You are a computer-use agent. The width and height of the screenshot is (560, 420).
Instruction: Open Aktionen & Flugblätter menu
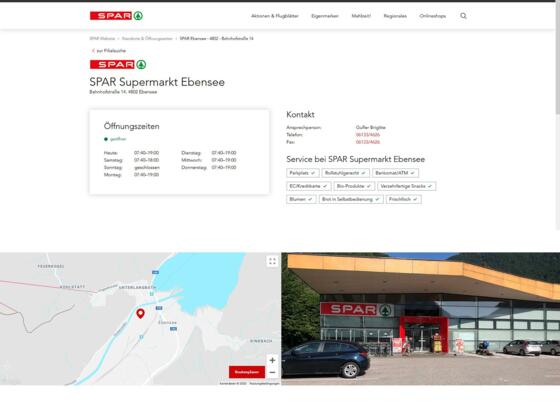pyautogui.click(x=275, y=16)
